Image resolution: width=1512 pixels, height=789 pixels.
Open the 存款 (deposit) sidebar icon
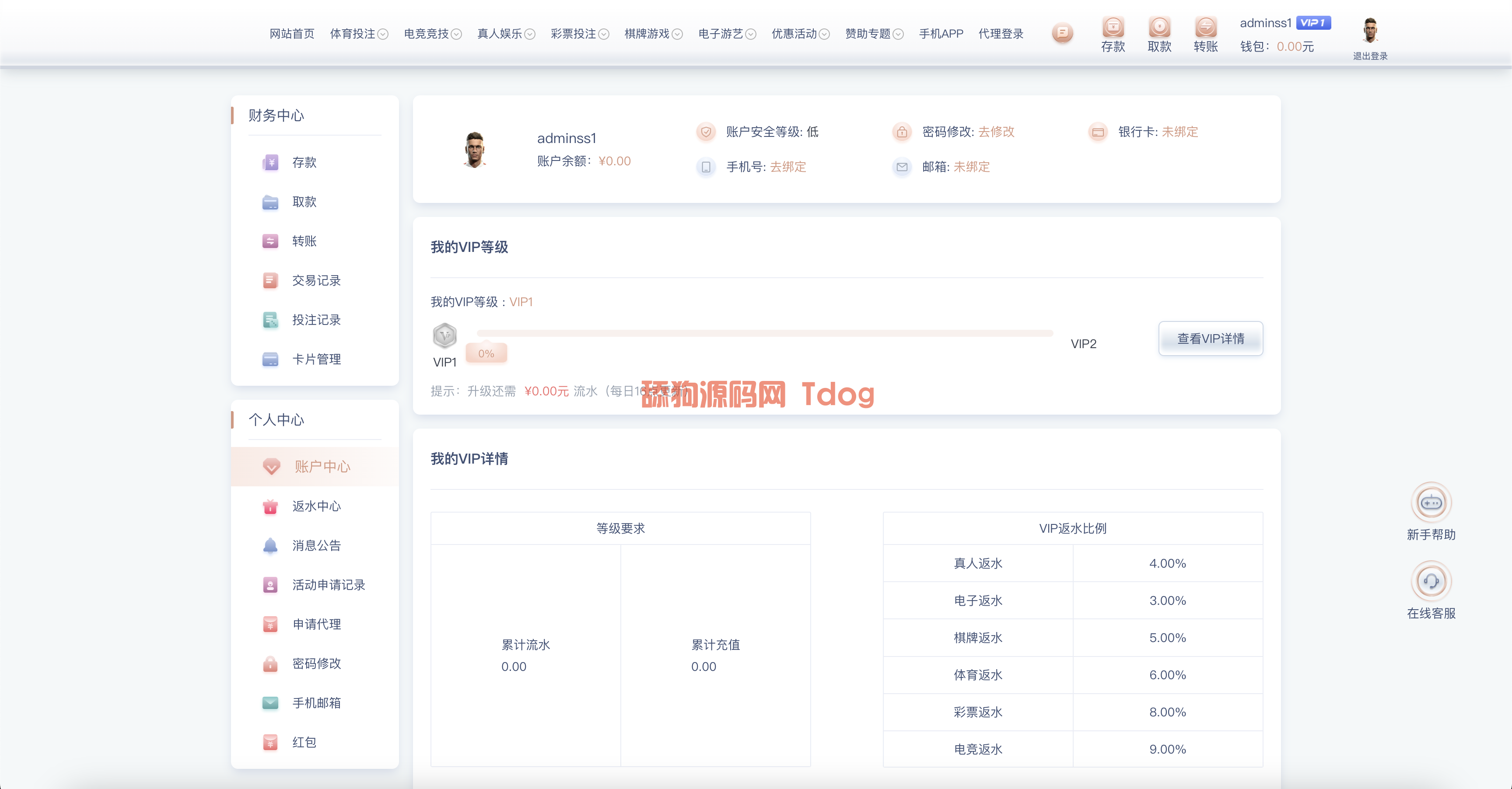270,163
